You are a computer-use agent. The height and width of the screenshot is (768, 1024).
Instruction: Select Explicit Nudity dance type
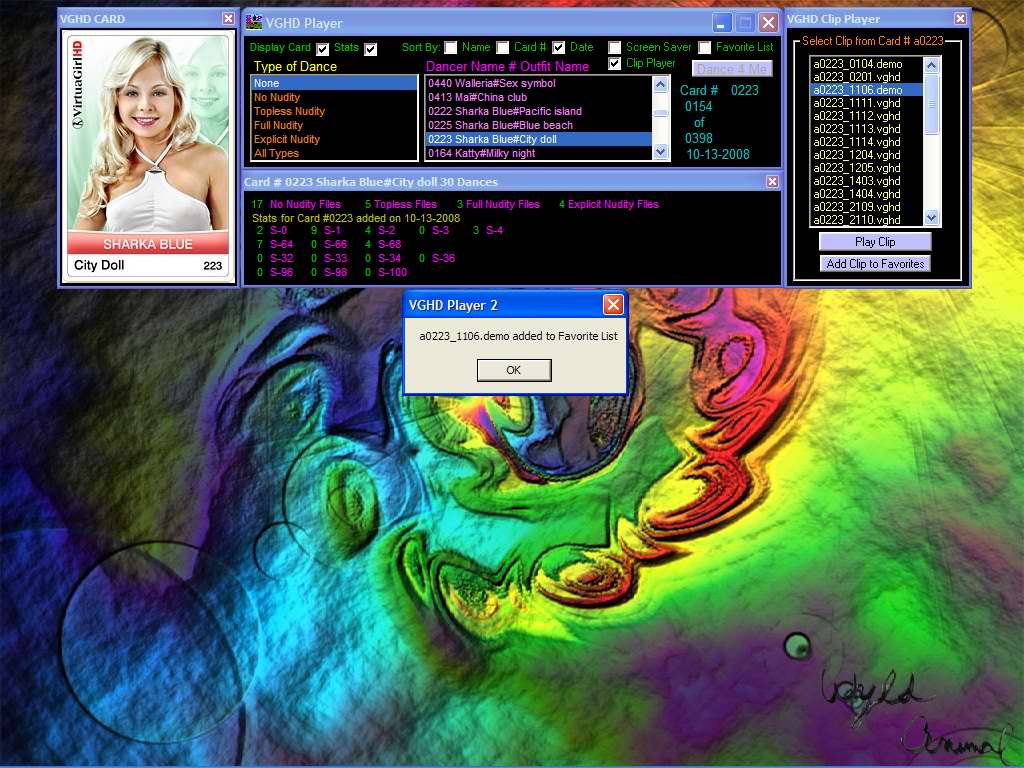tap(334, 139)
